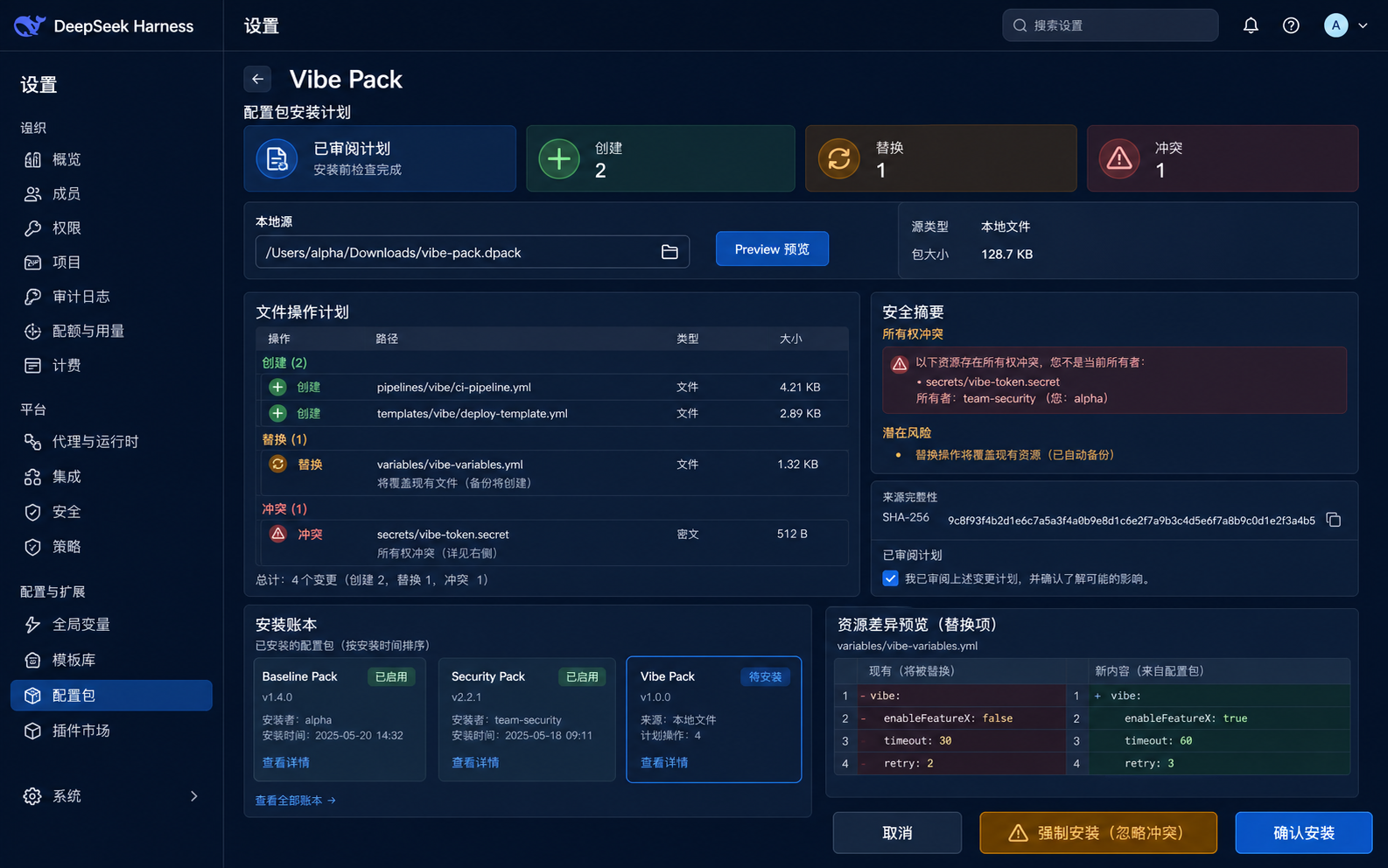Click the replace icon for vibe-variables.yml row
The width and height of the screenshot is (1388, 868).
pyautogui.click(x=277, y=464)
